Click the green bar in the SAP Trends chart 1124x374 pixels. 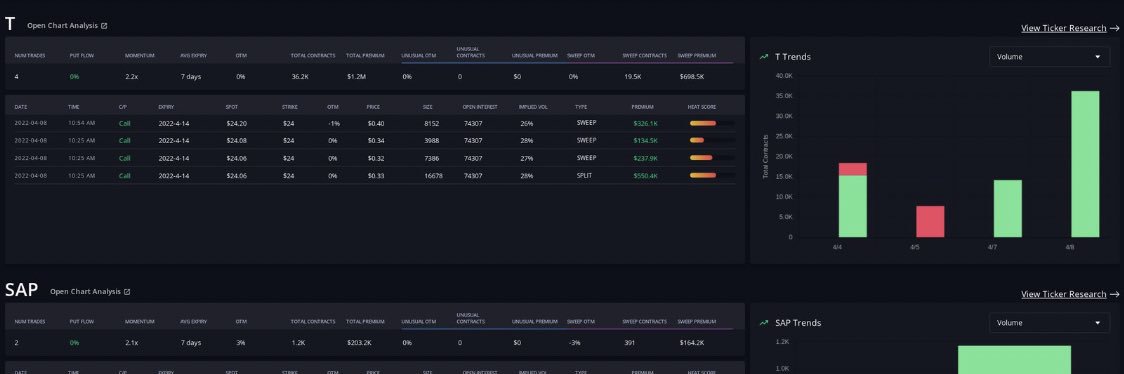1014,360
